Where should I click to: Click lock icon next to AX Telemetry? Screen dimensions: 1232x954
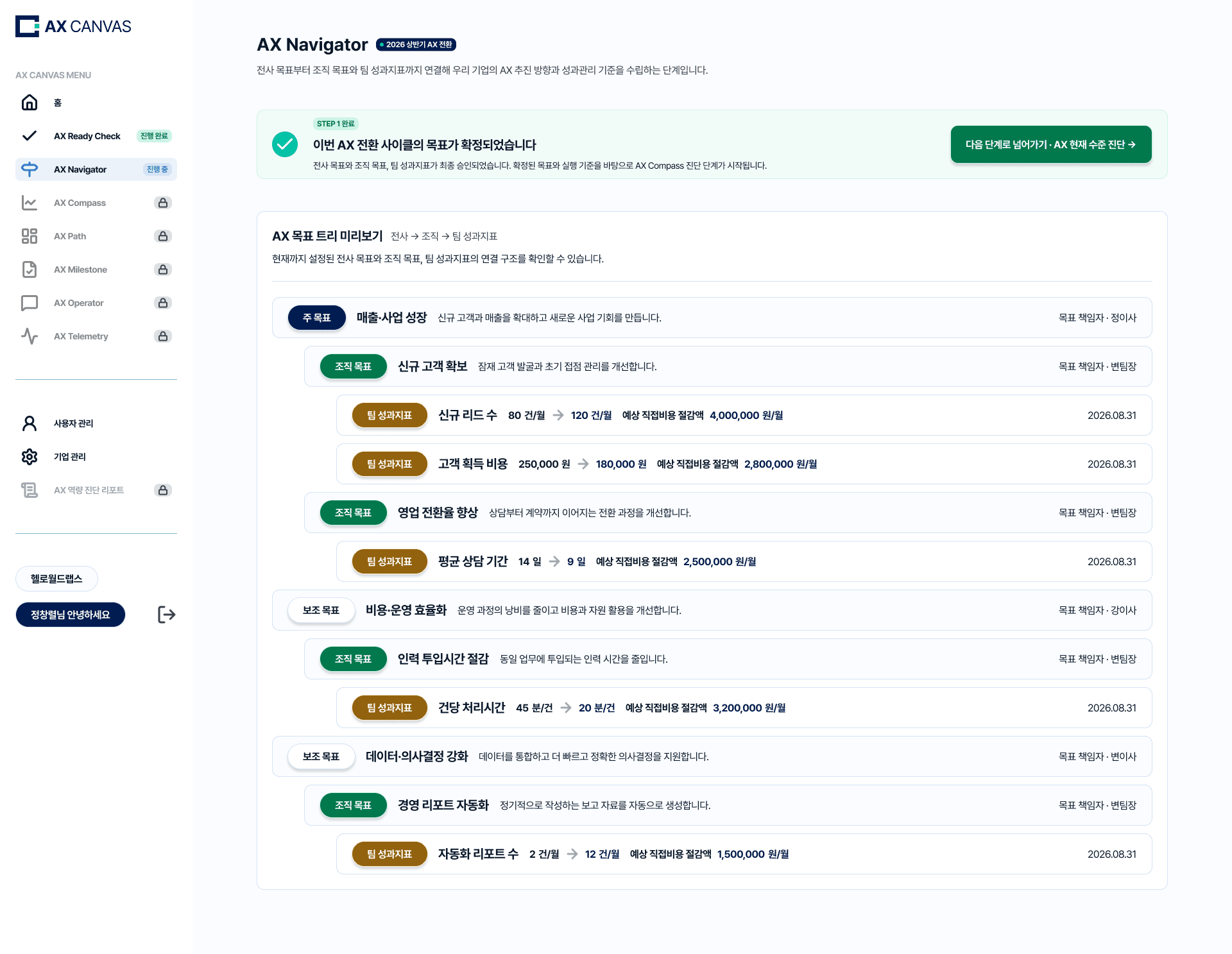(x=163, y=336)
